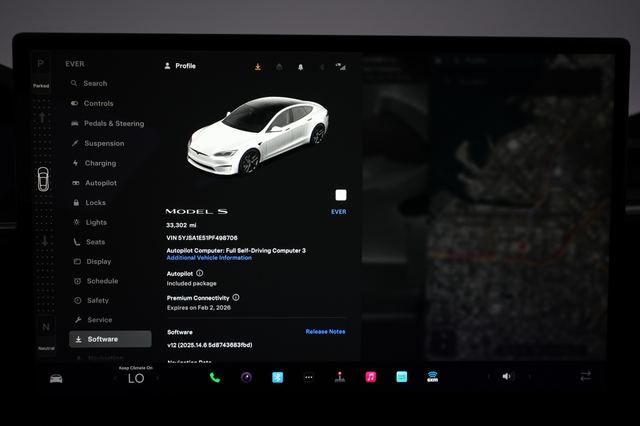This screenshot has width=640, height=426.
Task: Open the all apps three-dot launcher
Action: (x=309, y=377)
